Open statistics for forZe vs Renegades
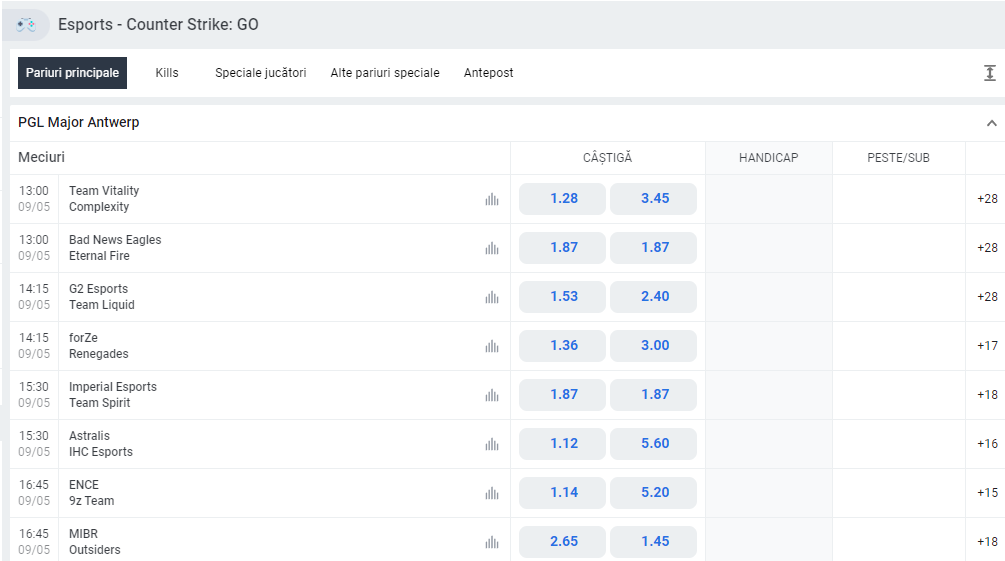 point(492,346)
